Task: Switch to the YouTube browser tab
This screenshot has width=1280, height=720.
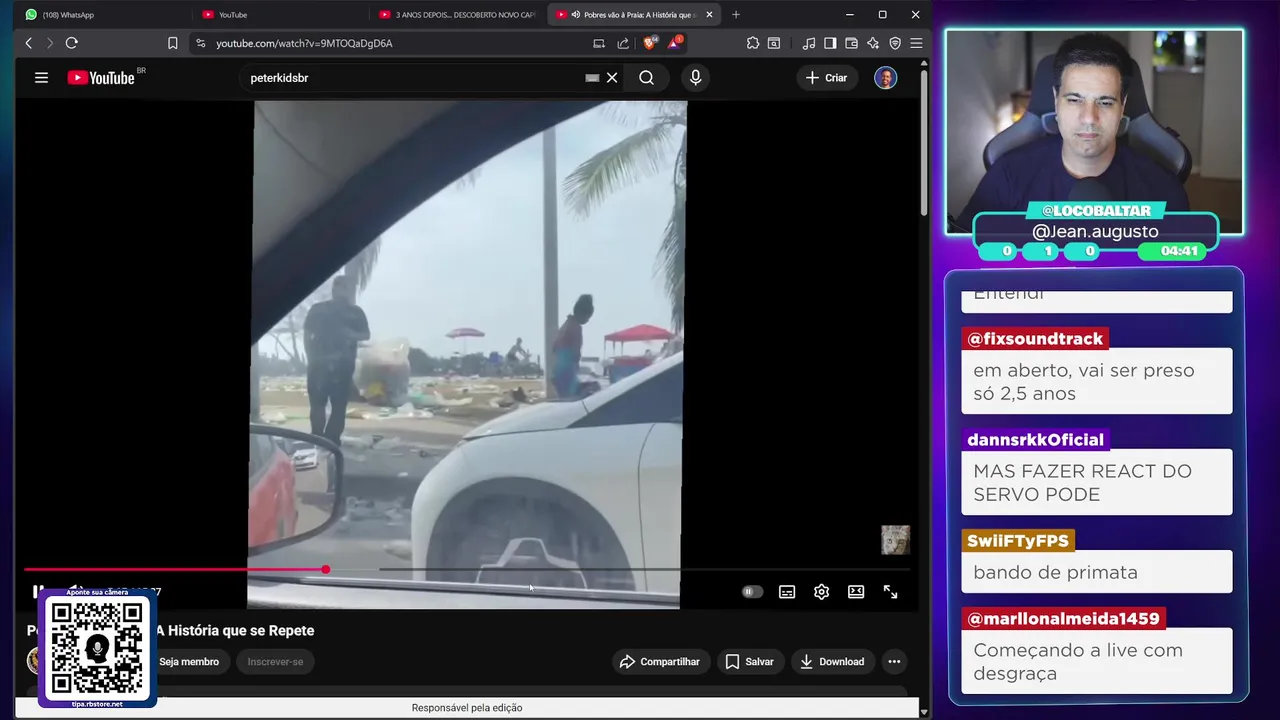Action: point(281,14)
